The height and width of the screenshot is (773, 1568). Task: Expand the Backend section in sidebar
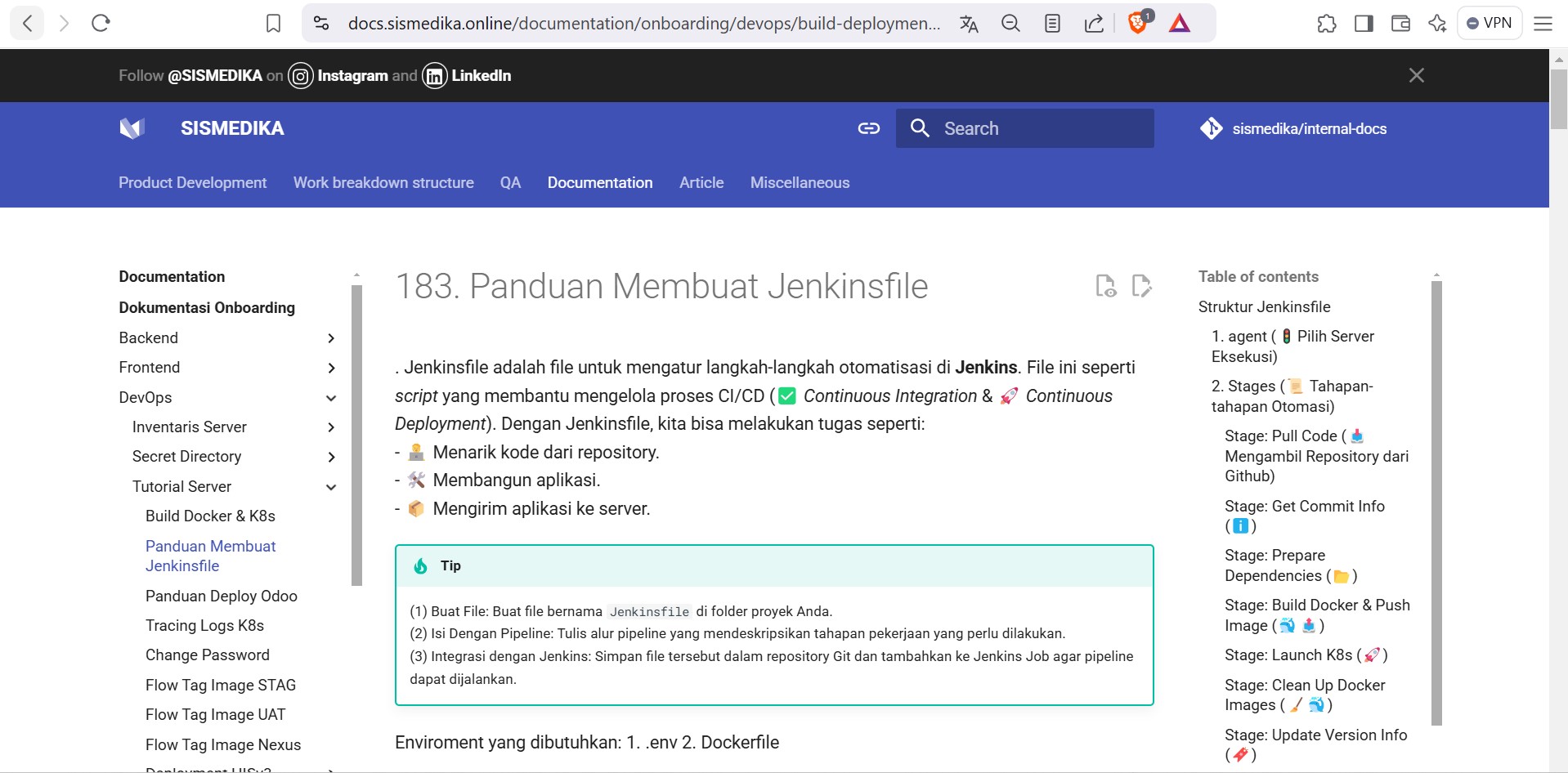pyautogui.click(x=331, y=338)
